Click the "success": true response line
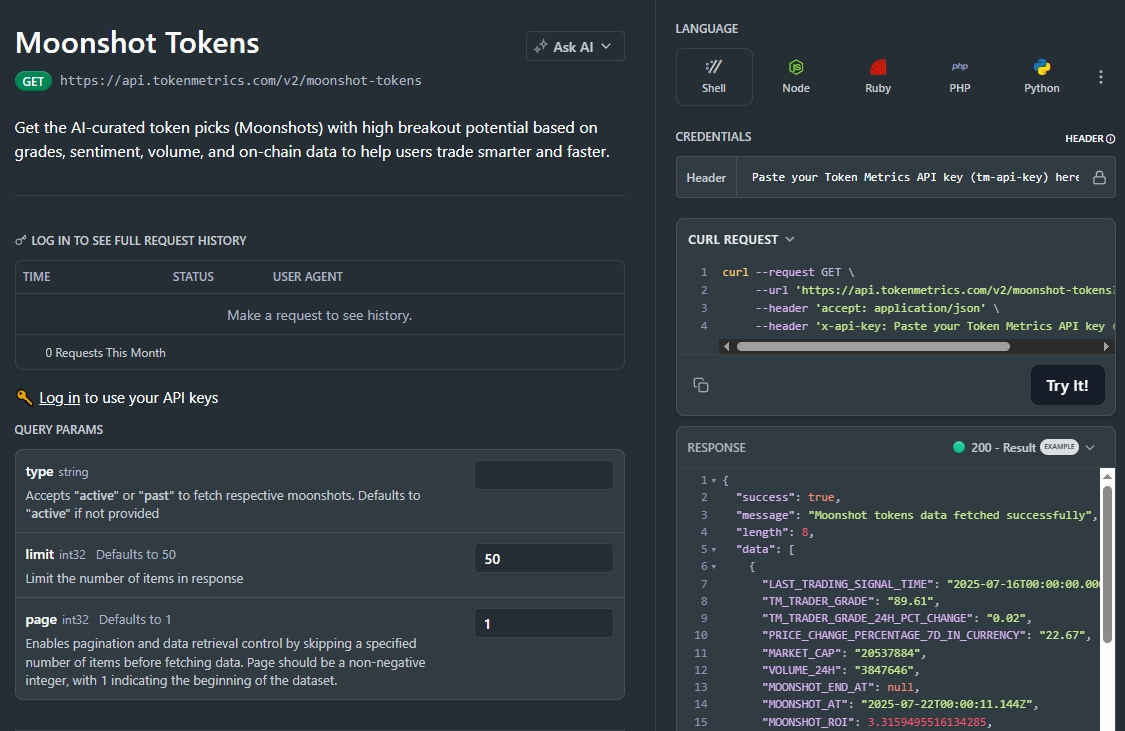Viewport: 1125px width, 731px height. (788, 497)
